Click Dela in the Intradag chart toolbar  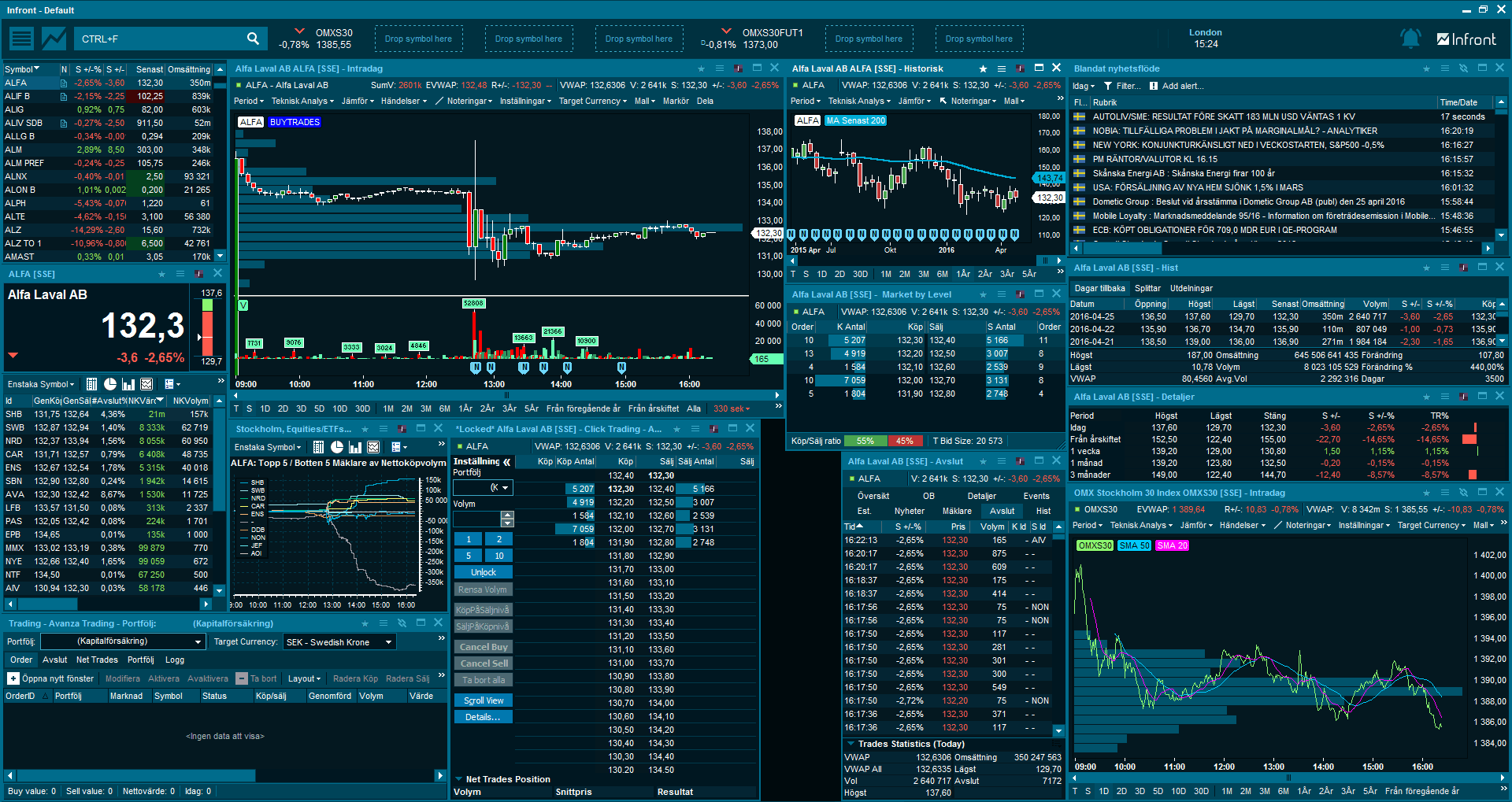(705, 101)
